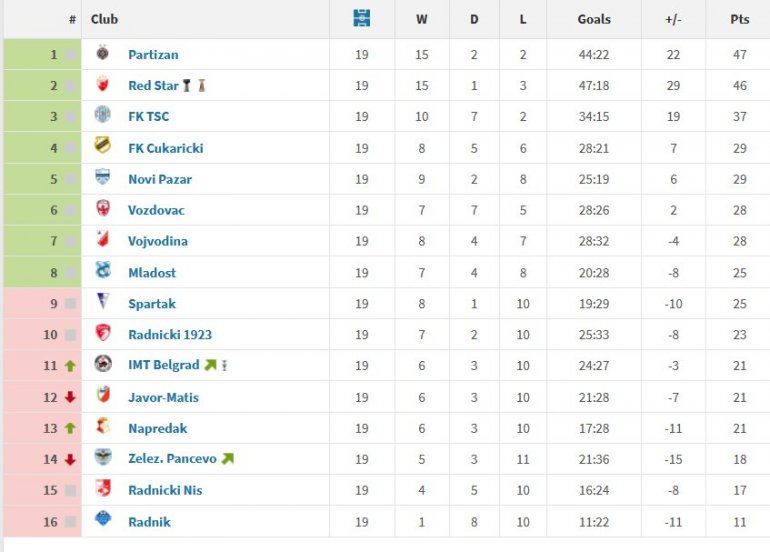Viewport: 770px width, 552px height.
Task: Click the Red Star club crest
Action: [x=102, y=85]
